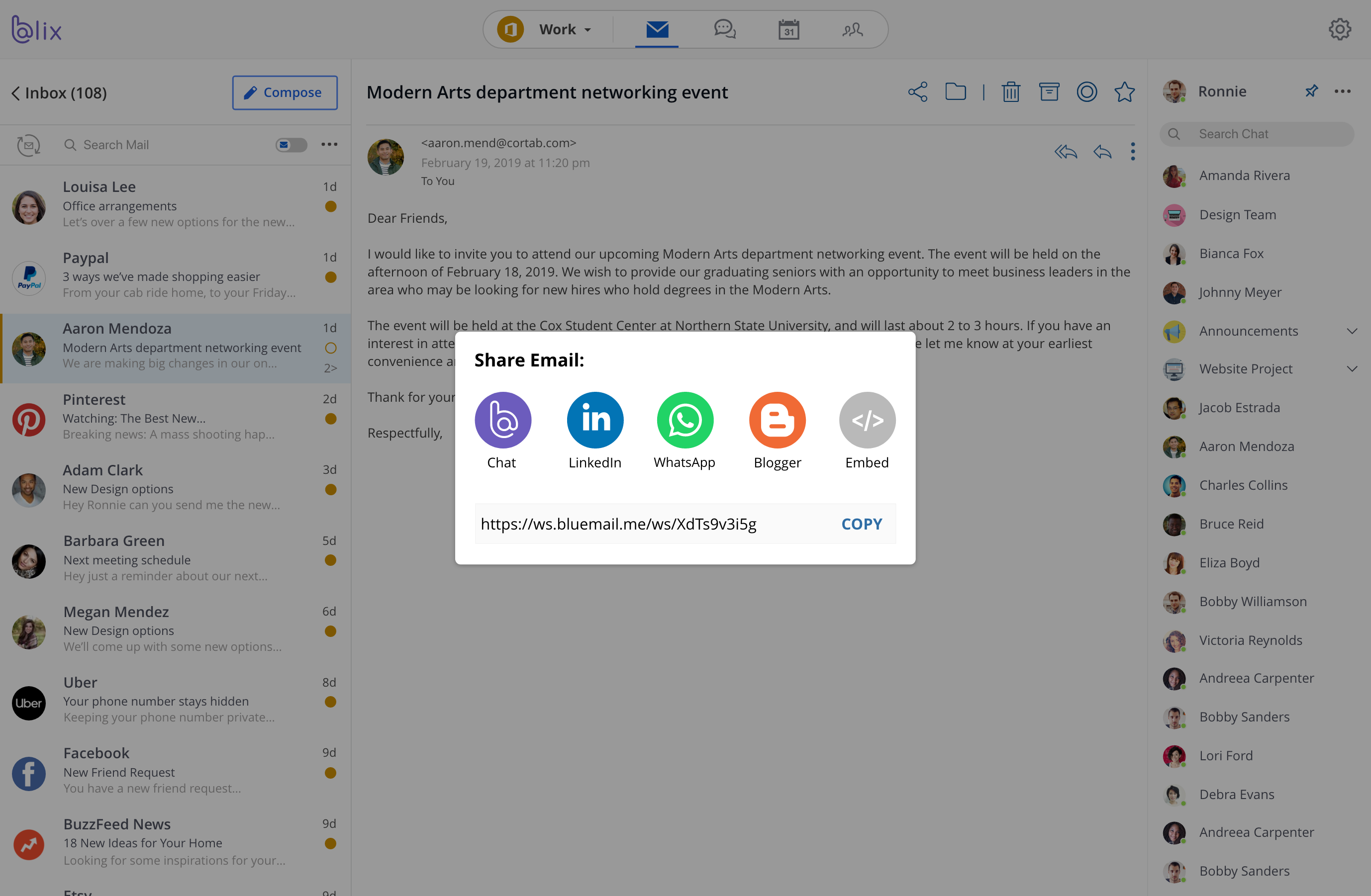Open chat with Eliza Boyd
The image size is (1371, 896).
[1259, 563]
